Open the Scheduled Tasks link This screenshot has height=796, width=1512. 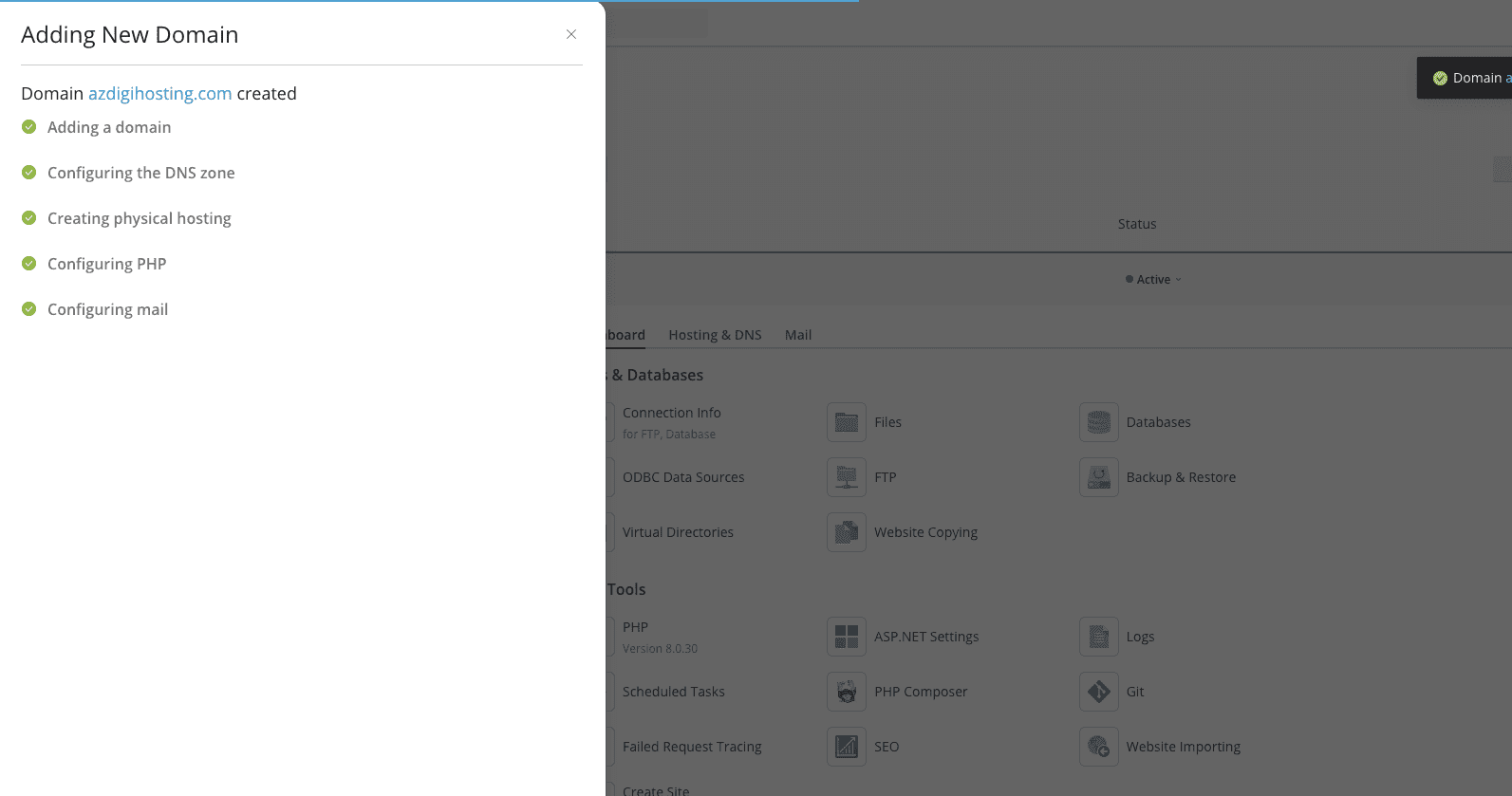tap(673, 692)
